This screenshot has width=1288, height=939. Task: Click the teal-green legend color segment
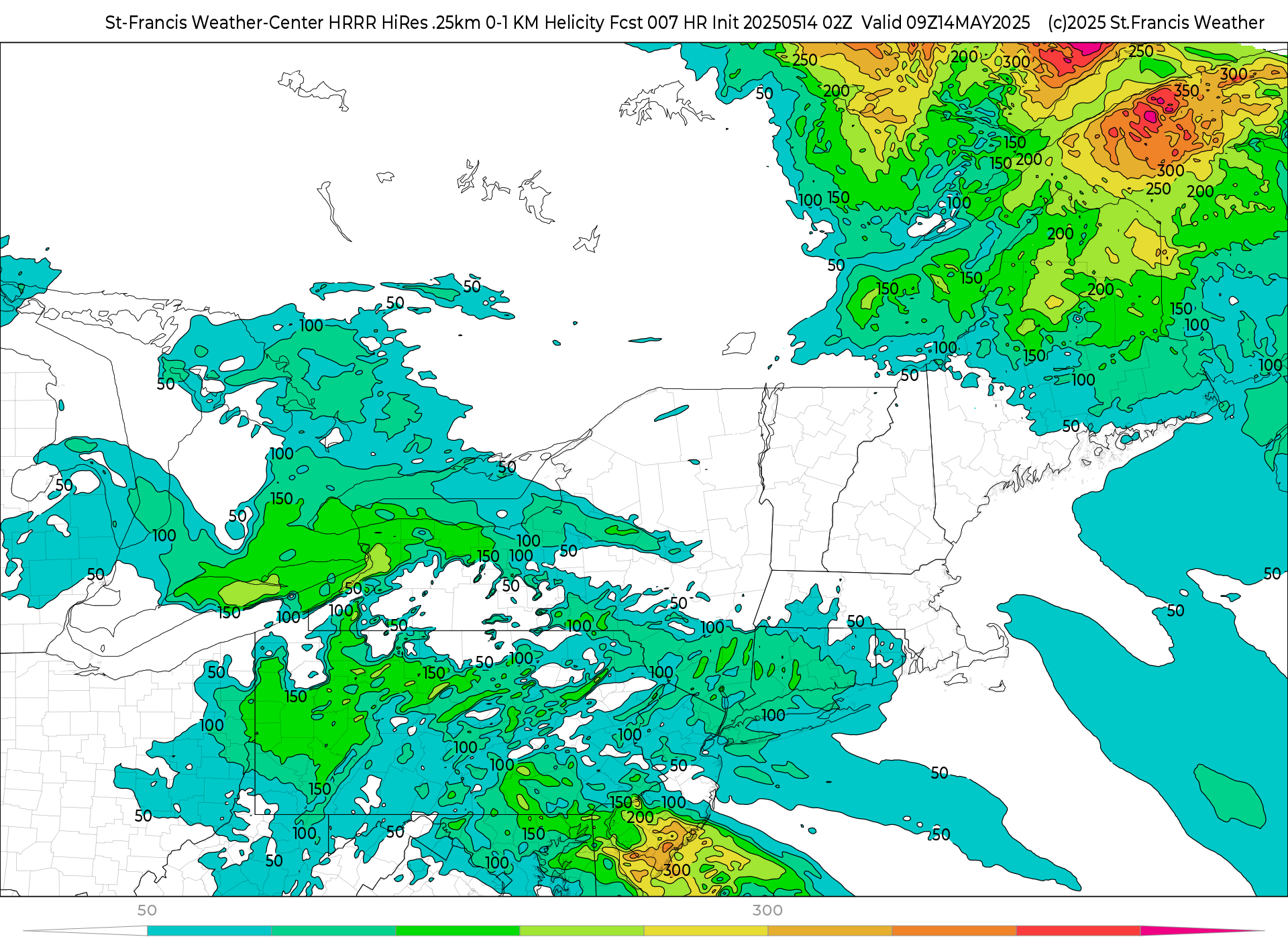pos(333,931)
